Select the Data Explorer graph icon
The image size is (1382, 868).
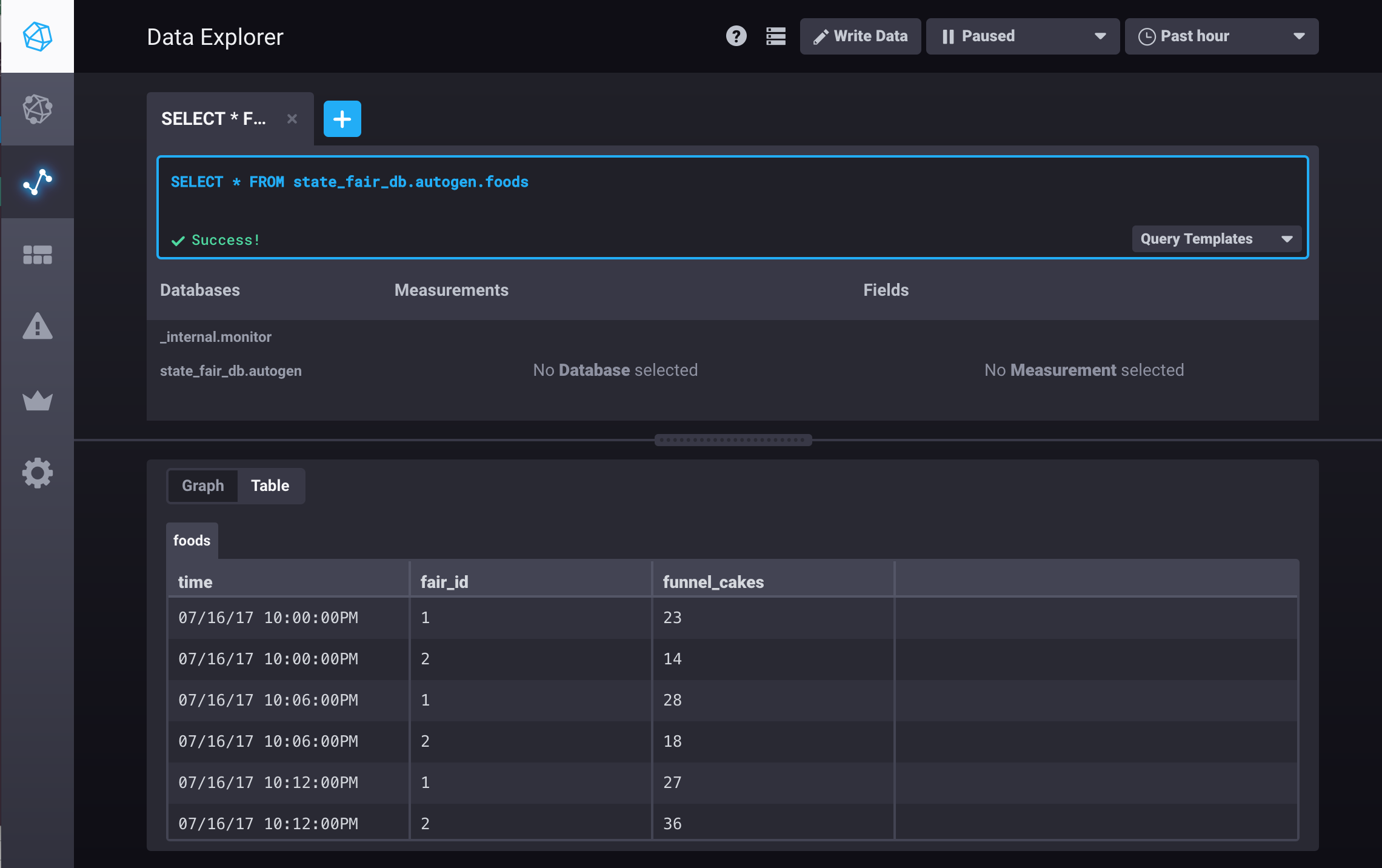pyautogui.click(x=37, y=182)
